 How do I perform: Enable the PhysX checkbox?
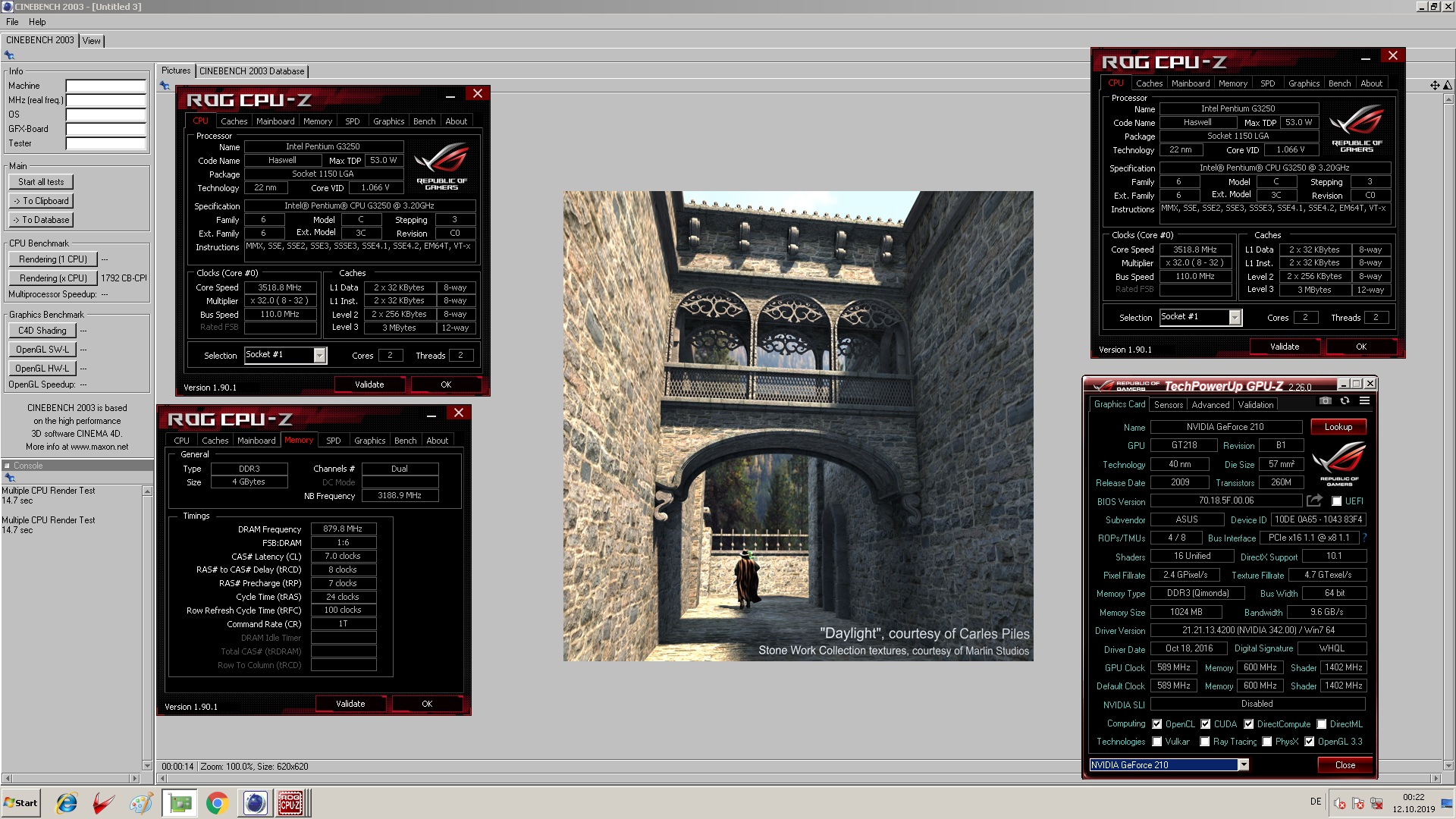point(1266,742)
